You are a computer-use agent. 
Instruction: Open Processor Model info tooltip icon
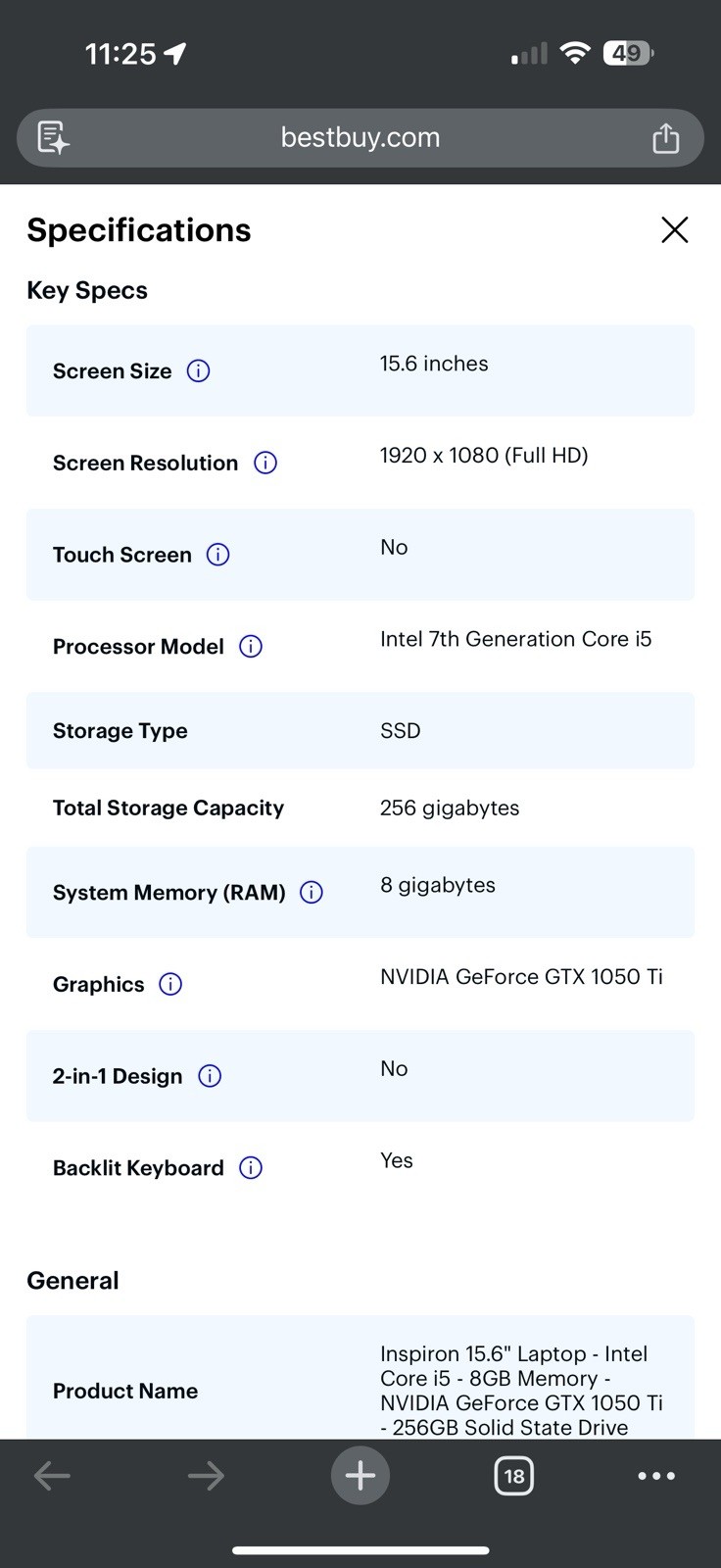coord(251,647)
